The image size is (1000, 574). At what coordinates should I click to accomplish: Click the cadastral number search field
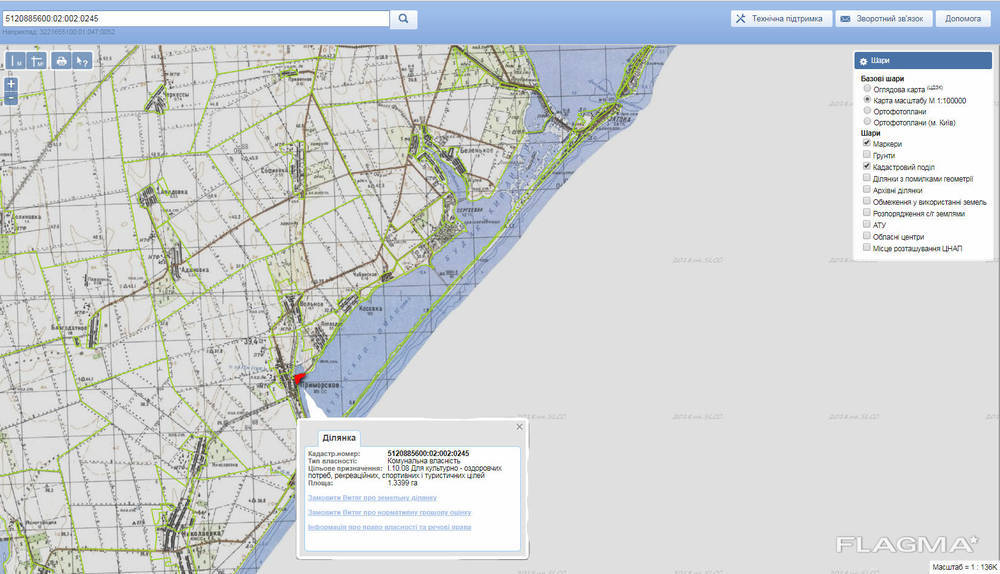pyautogui.click(x=195, y=19)
